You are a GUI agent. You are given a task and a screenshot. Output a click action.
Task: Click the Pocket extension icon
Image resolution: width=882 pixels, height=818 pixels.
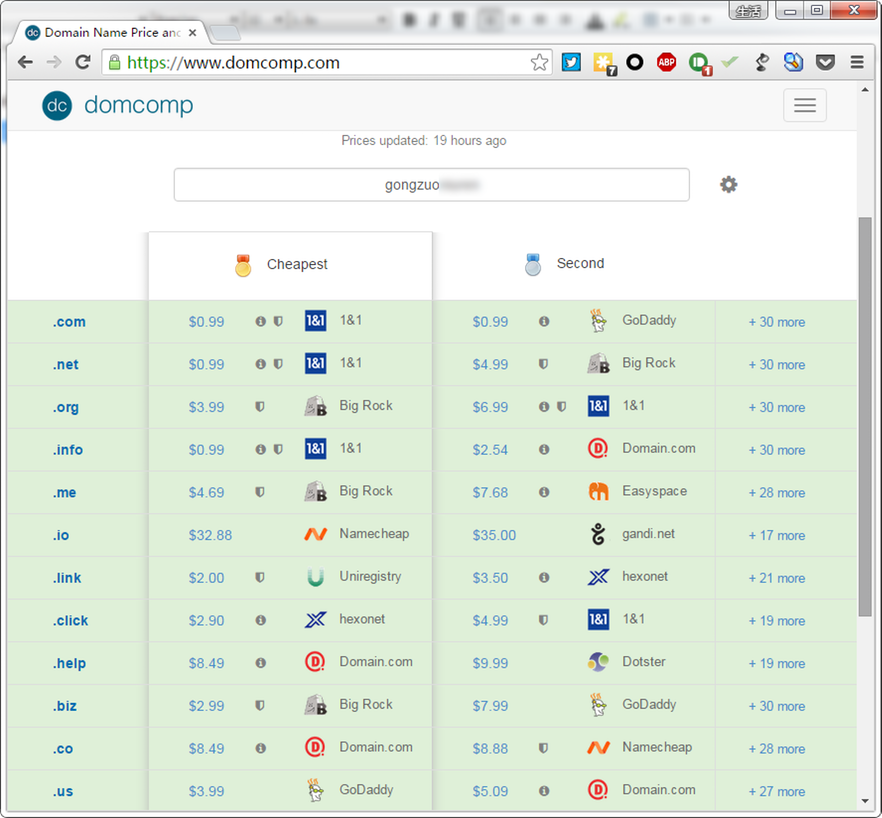point(825,62)
